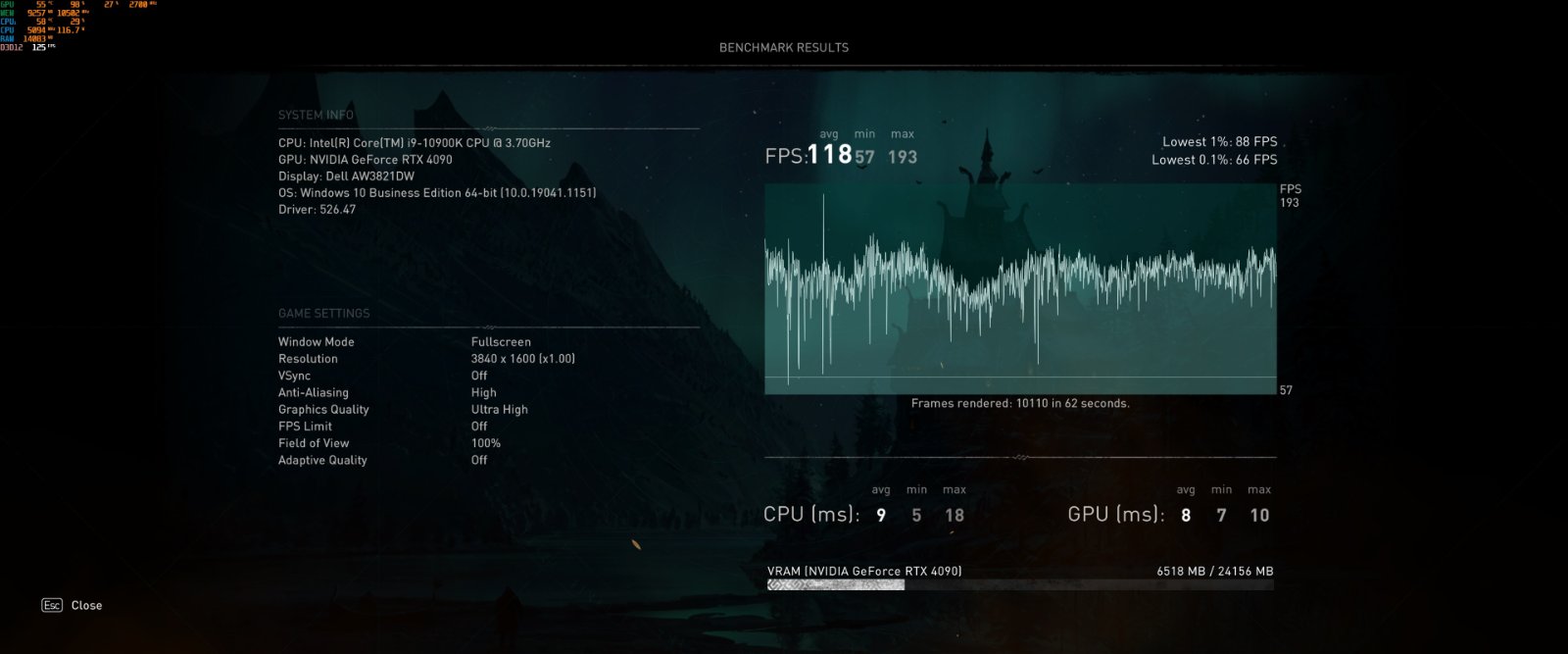Click the Graphics Quality label

click(323, 410)
